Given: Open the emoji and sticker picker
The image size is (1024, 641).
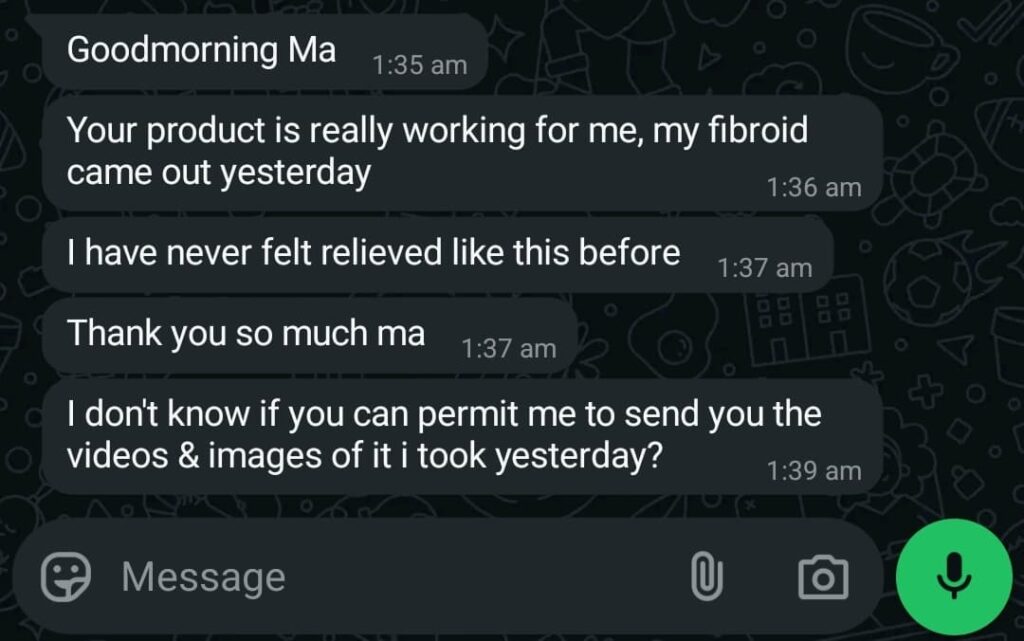Looking at the screenshot, I should point(67,577).
